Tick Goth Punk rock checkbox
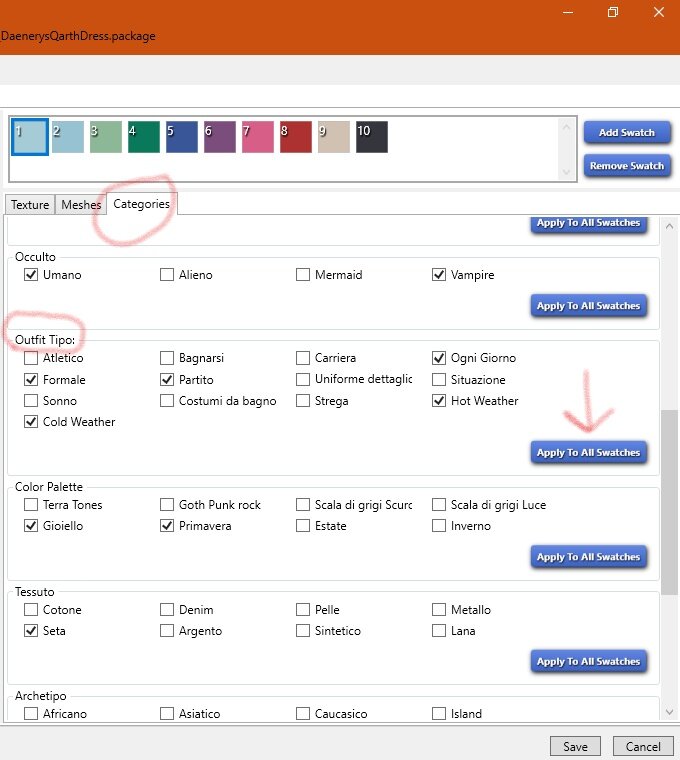 tap(167, 505)
